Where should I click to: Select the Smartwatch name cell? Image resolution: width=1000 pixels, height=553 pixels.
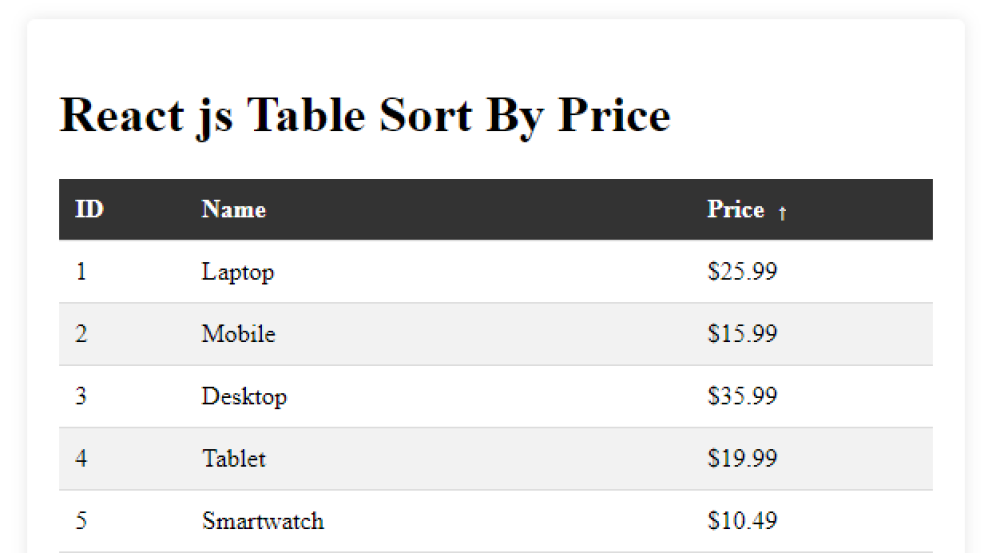click(263, 521)
